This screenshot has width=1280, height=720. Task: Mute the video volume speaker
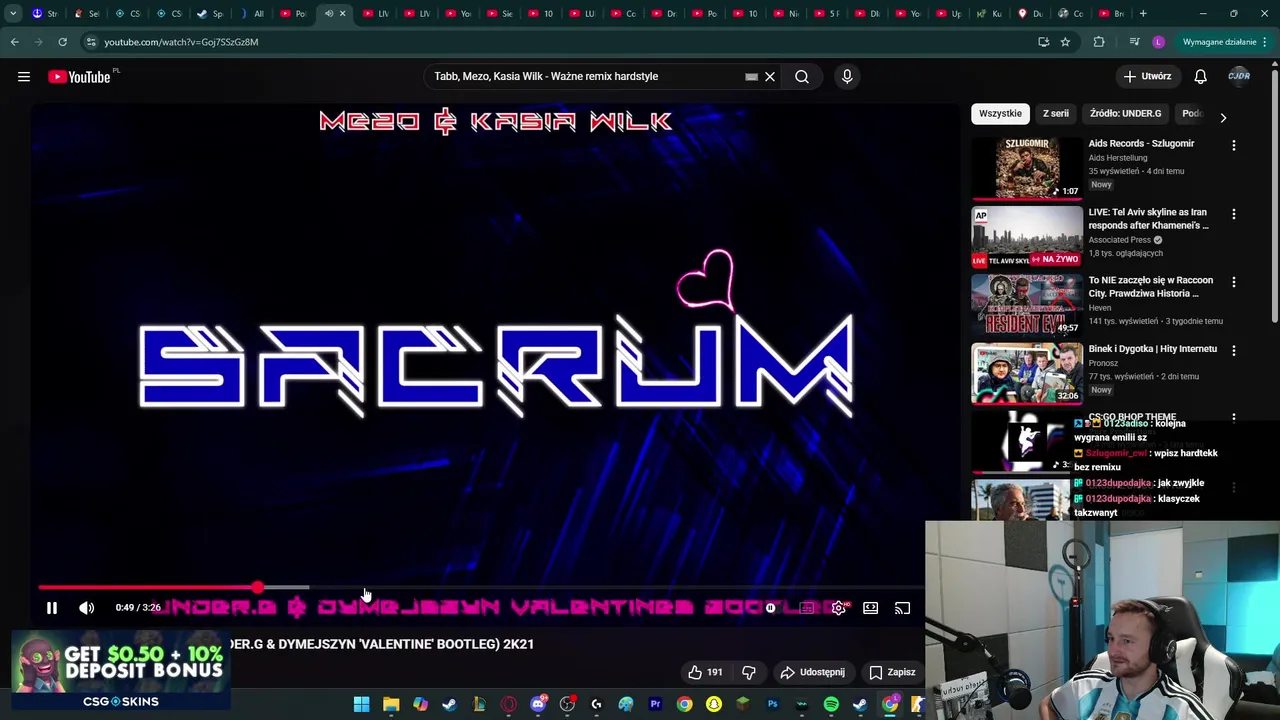pos(87,608)
